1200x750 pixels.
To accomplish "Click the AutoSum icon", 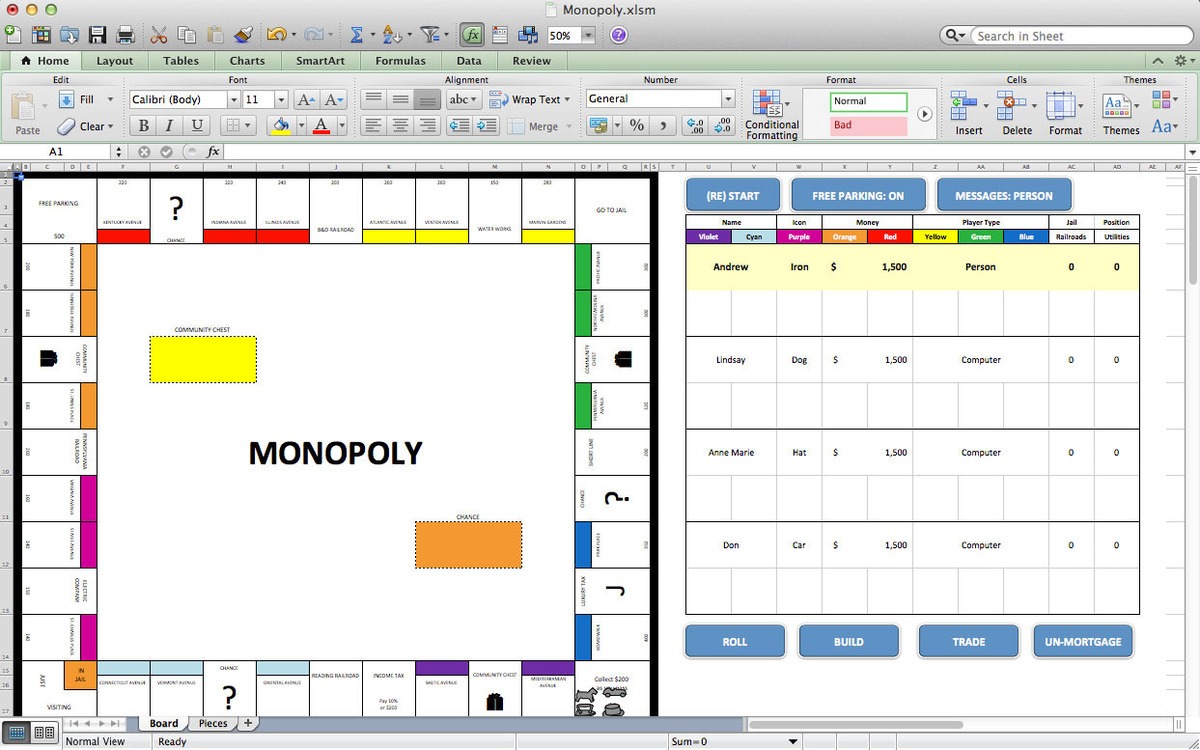I will tap(357, 33).
